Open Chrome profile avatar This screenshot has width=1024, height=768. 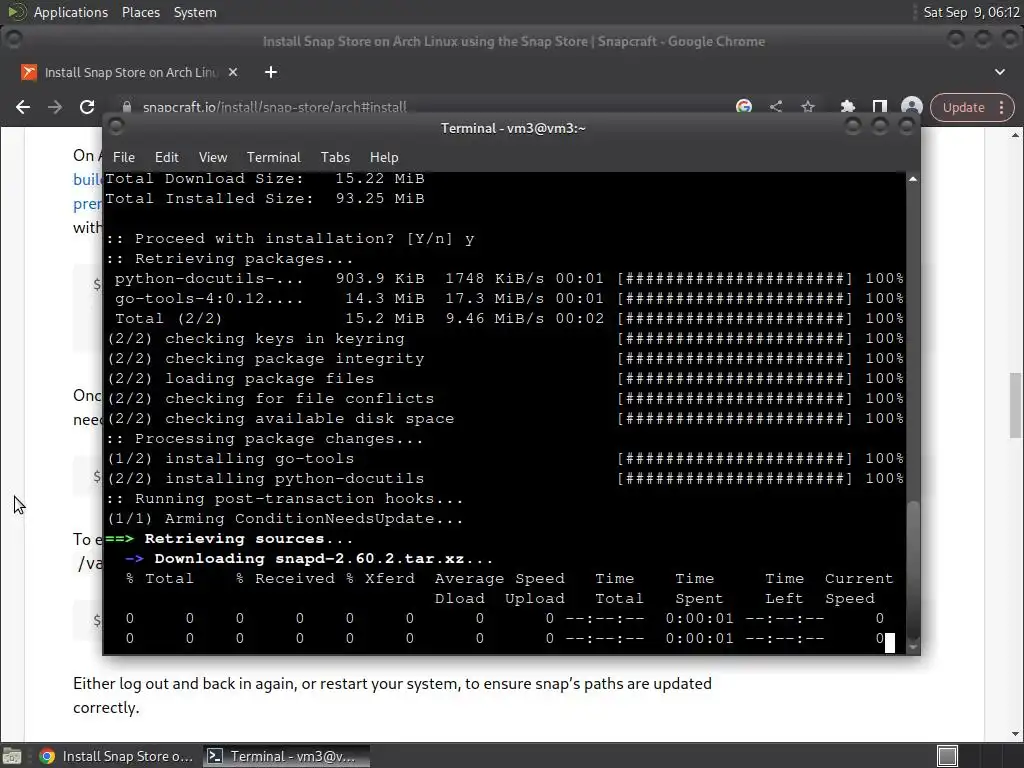coord(912,107)
